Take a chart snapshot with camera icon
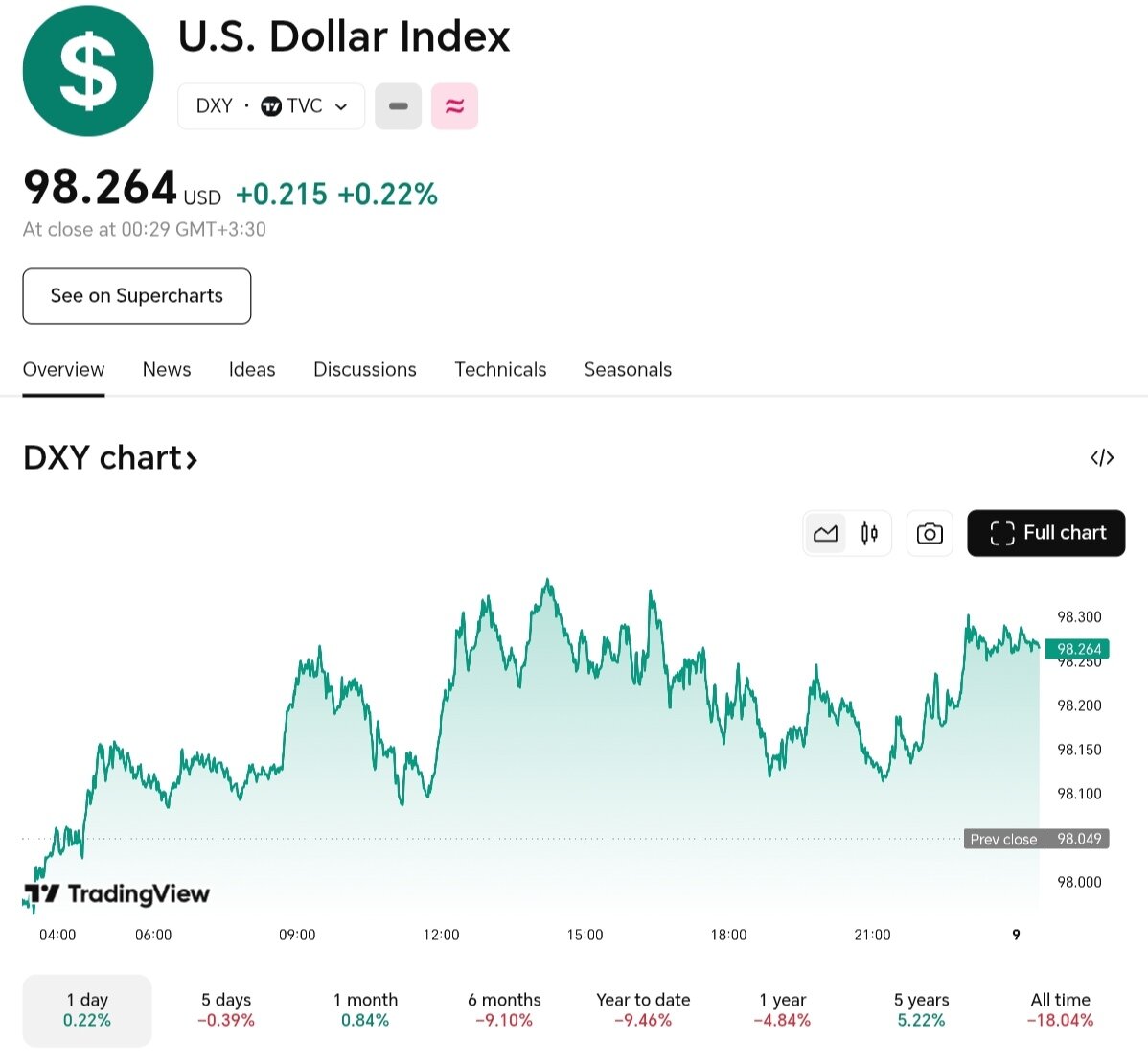Screen dimensions: 1148x1064 pos(929,533)
